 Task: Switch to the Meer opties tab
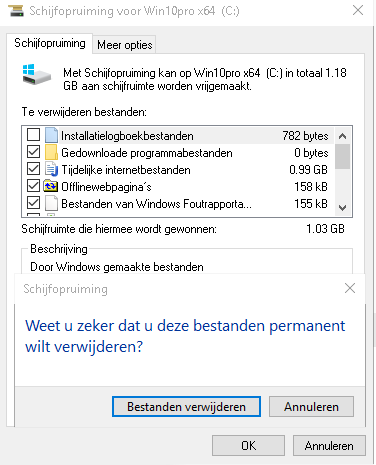125,45
